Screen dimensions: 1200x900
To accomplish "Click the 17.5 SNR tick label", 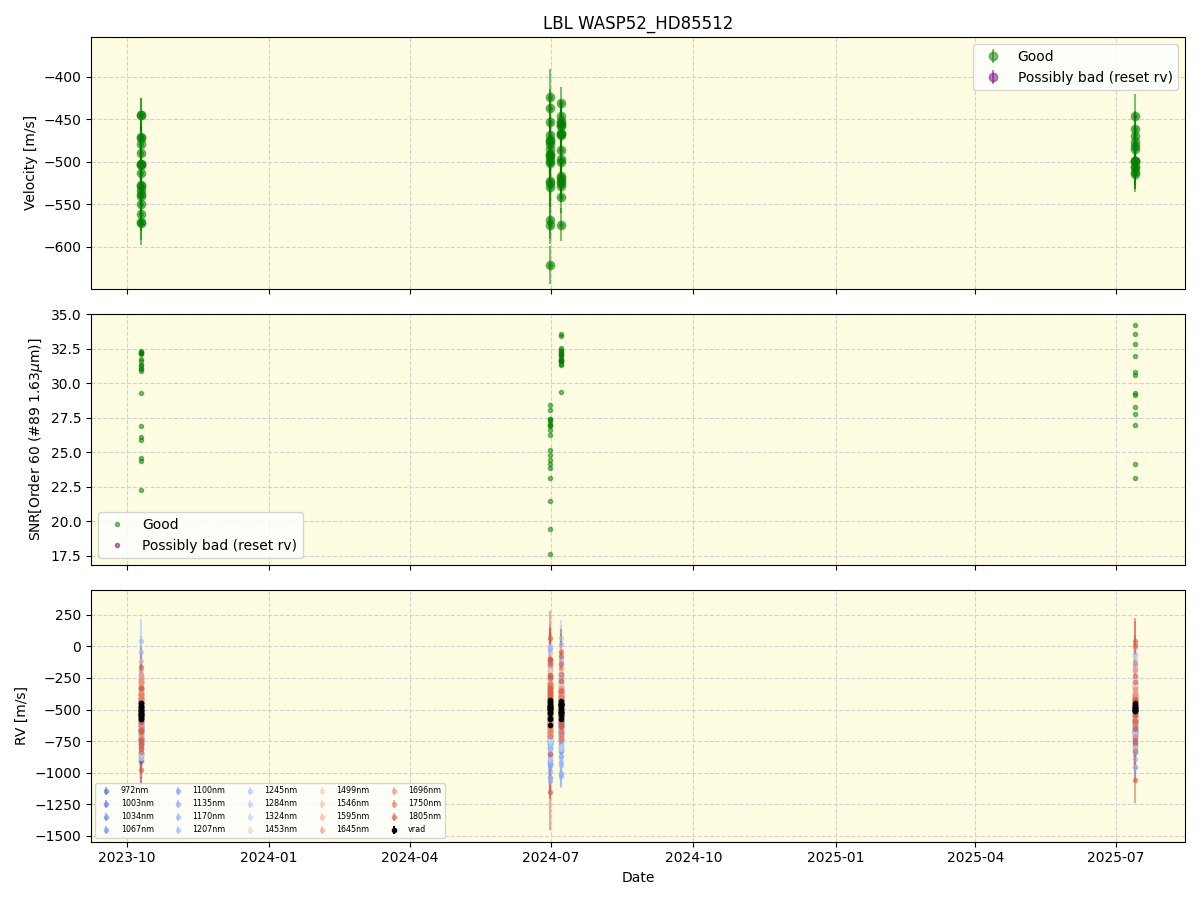I will coord(68,556).
